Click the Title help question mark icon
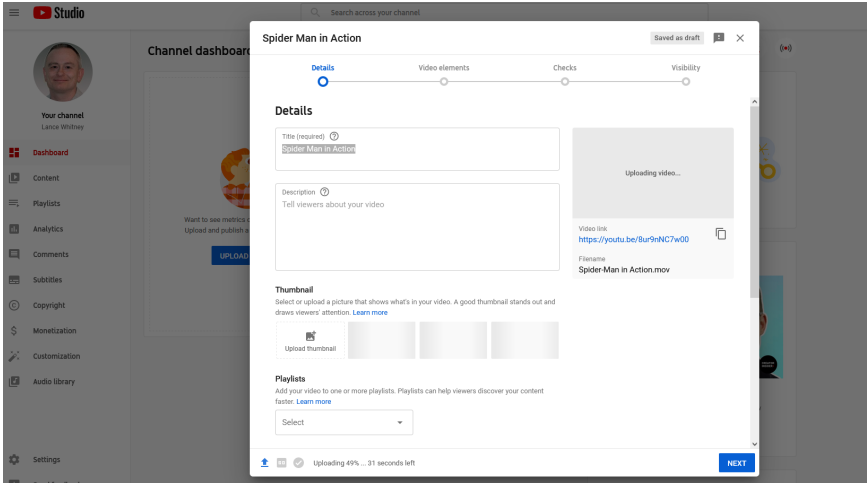 pyautogui.click(x=334, y=136)
